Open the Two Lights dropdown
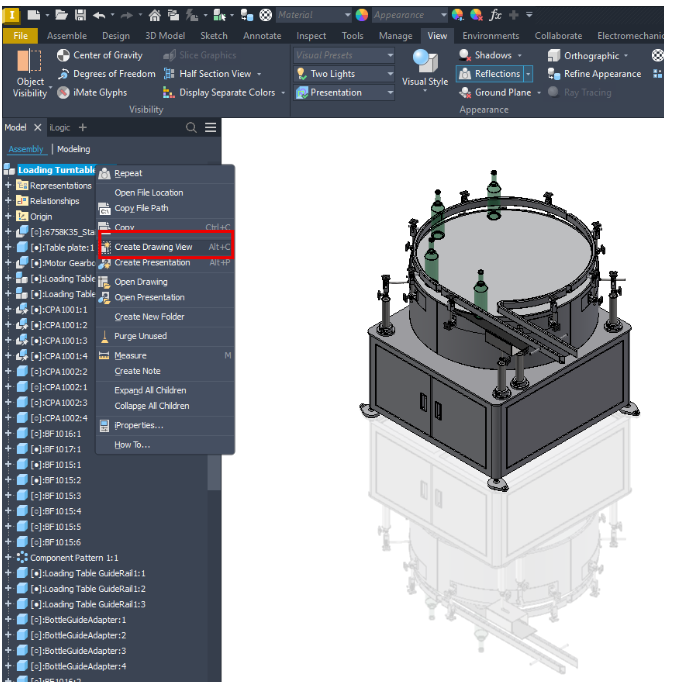This screenshot has height=692, width=674. pos(390,74)
